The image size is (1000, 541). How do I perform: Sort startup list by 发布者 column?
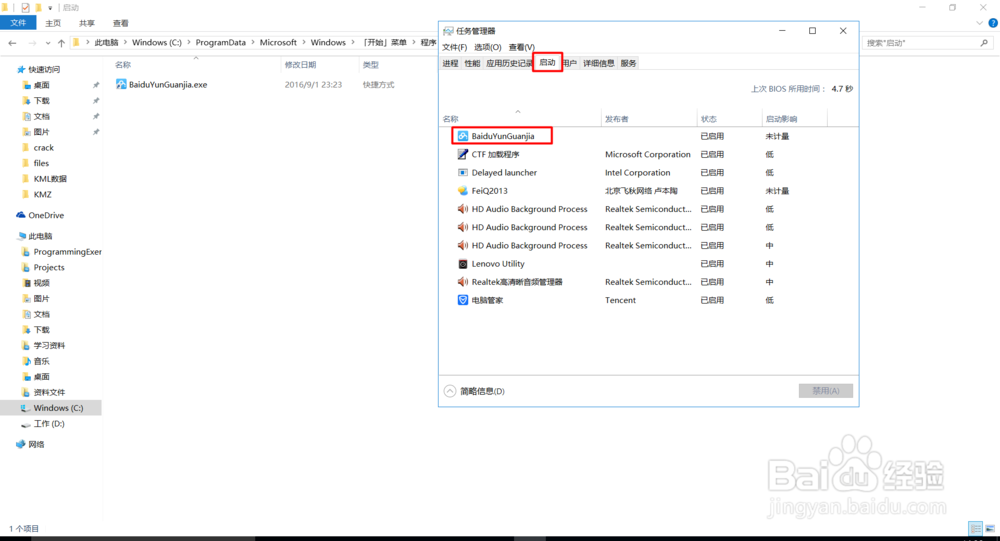click(x=649, y=119)
